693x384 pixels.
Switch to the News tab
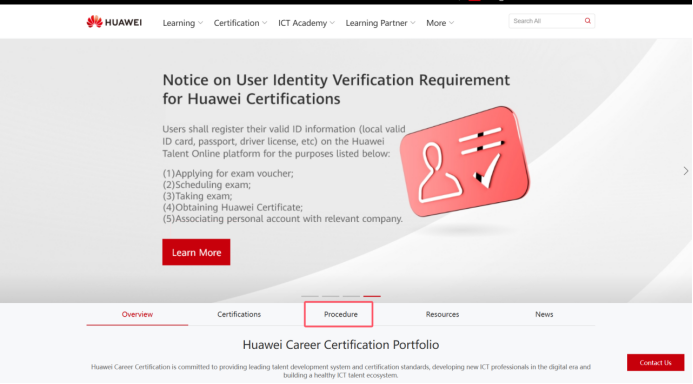(544, 314)
